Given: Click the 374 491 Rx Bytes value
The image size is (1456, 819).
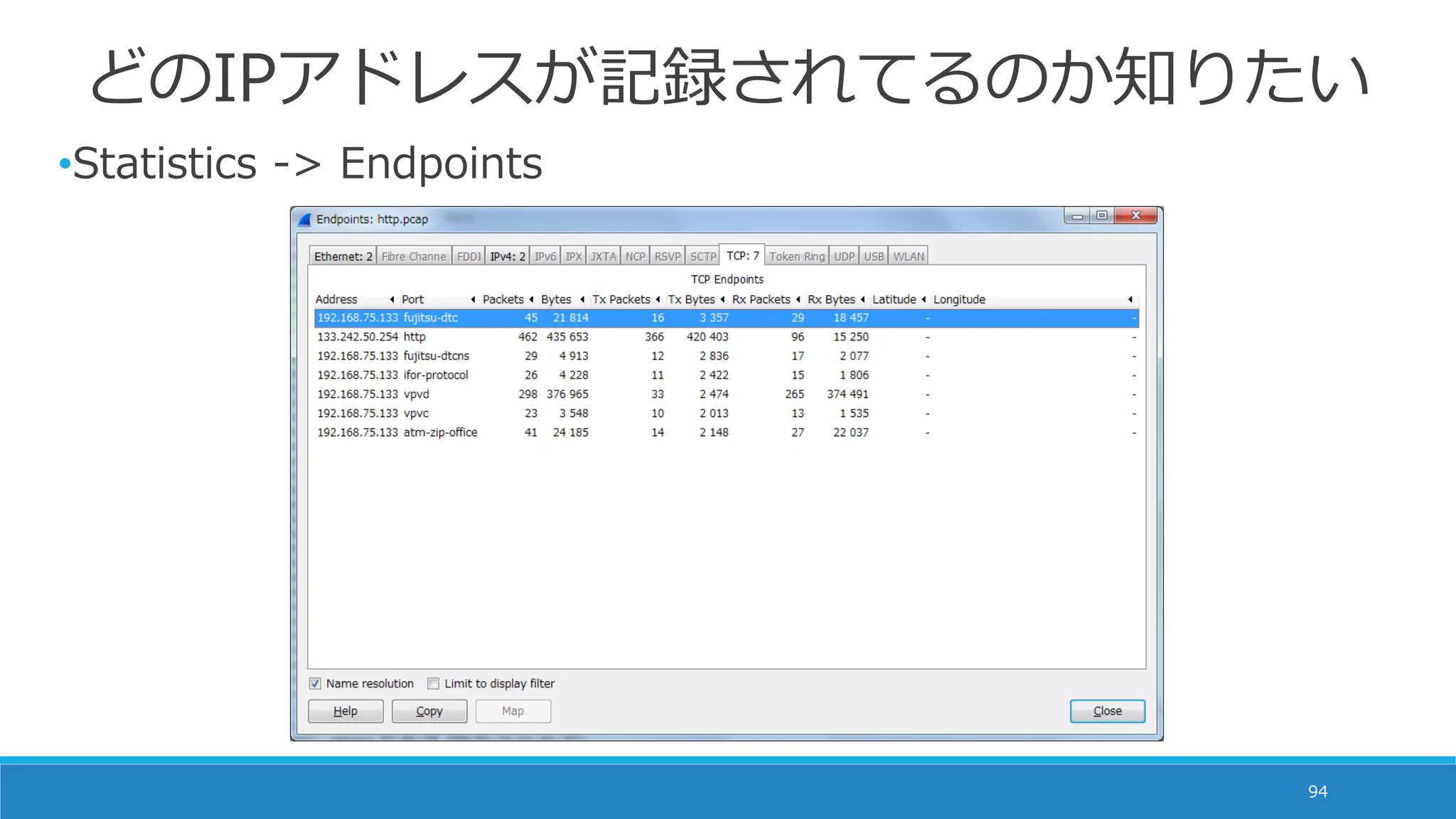Looking at the screenshot, I should pos(847,395).
